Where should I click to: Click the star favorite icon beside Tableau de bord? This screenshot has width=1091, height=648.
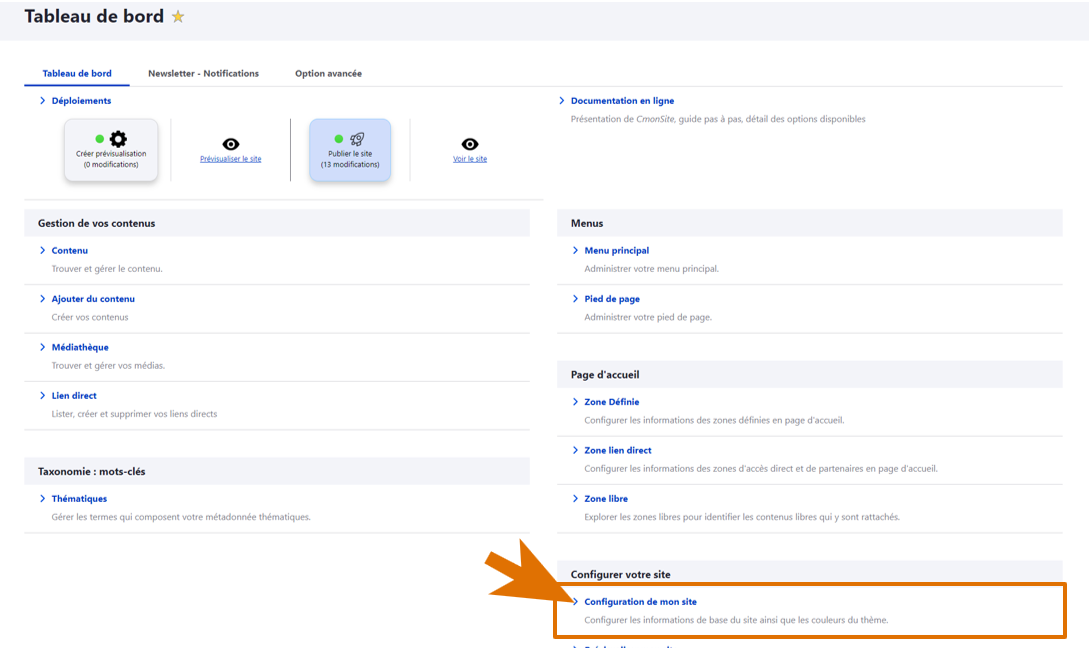tap(178, 17)
